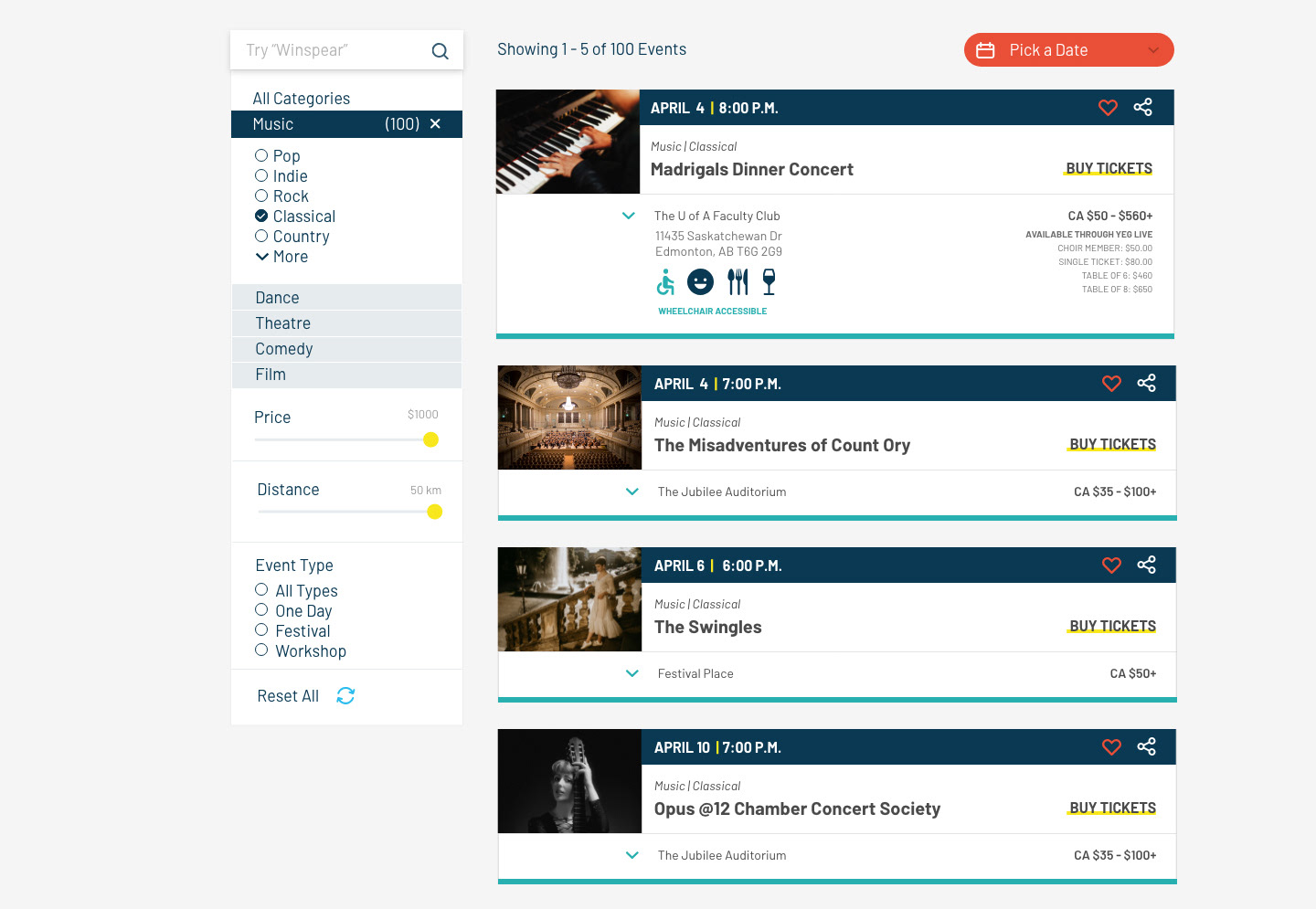Open the Dance category

click(346, 298)
